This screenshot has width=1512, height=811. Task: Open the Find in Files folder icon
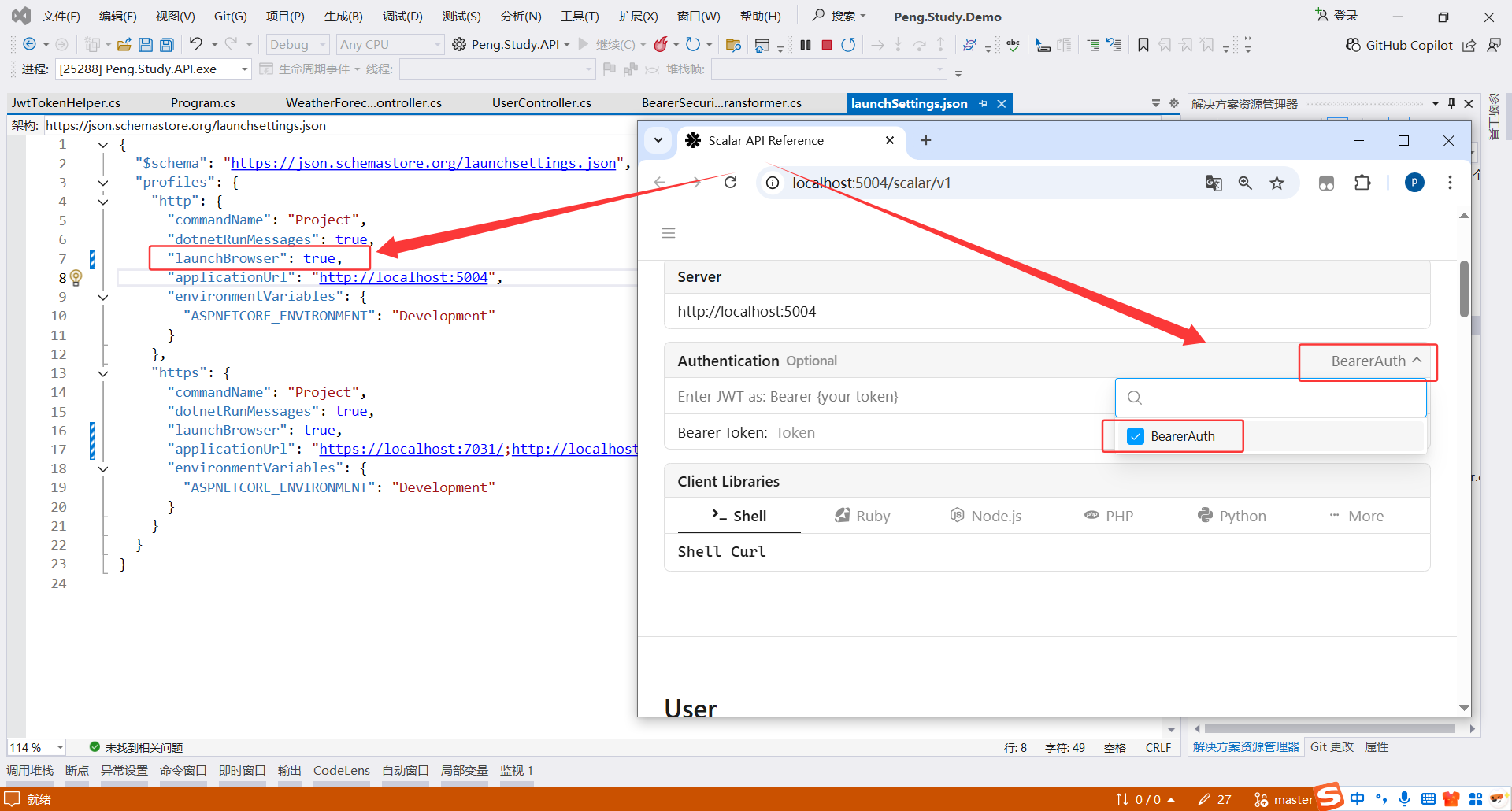(x=733, y=45)
